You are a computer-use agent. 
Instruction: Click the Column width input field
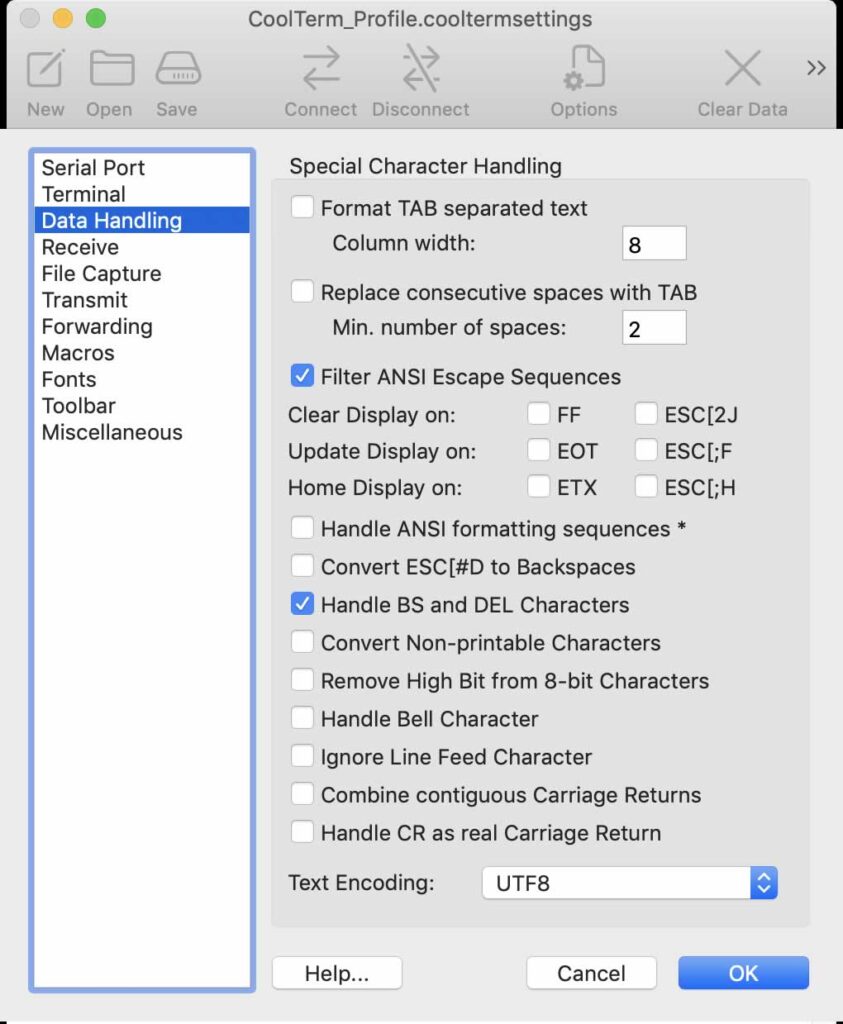654,243
